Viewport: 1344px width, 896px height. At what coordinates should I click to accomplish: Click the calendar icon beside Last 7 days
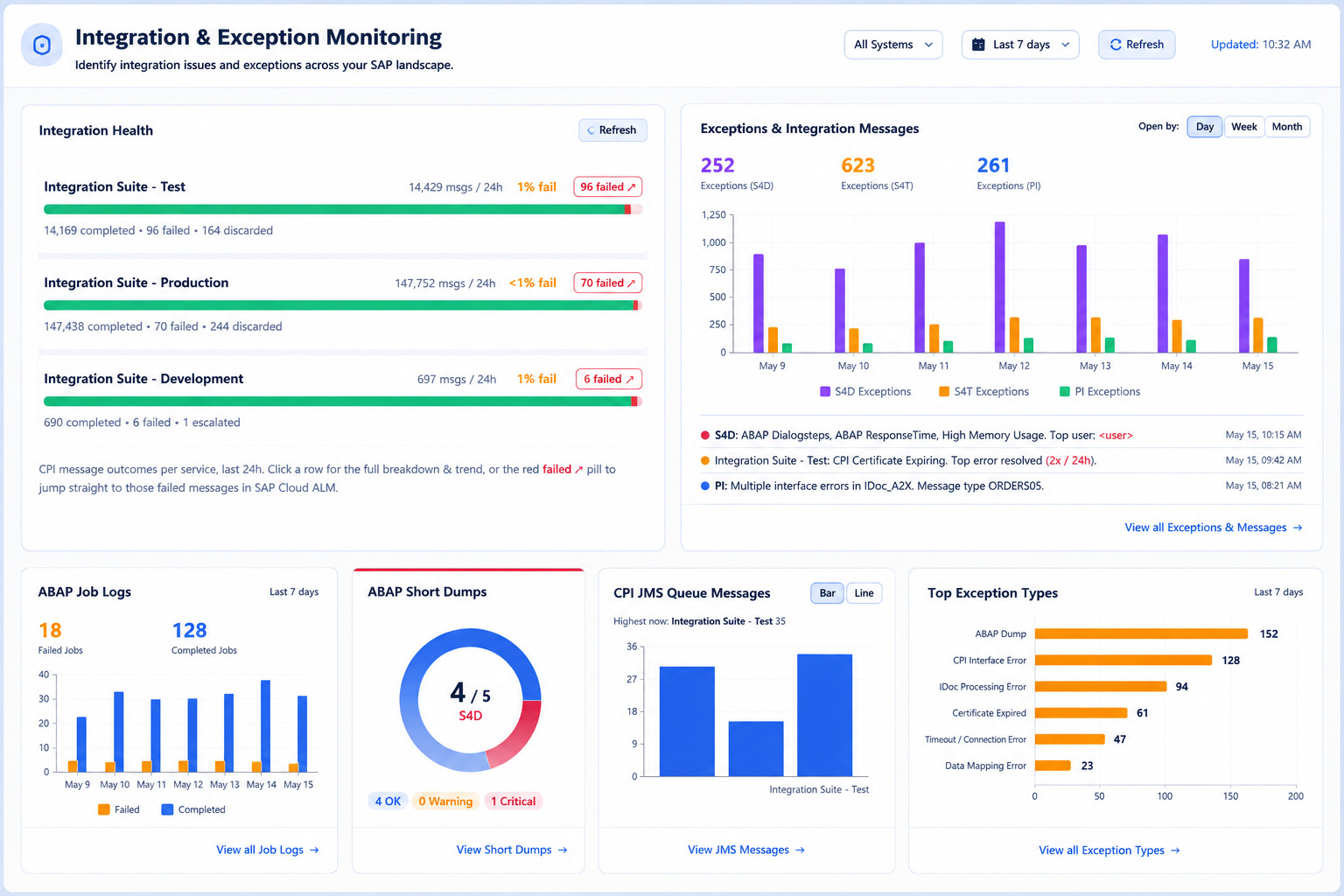coord(979,45)
